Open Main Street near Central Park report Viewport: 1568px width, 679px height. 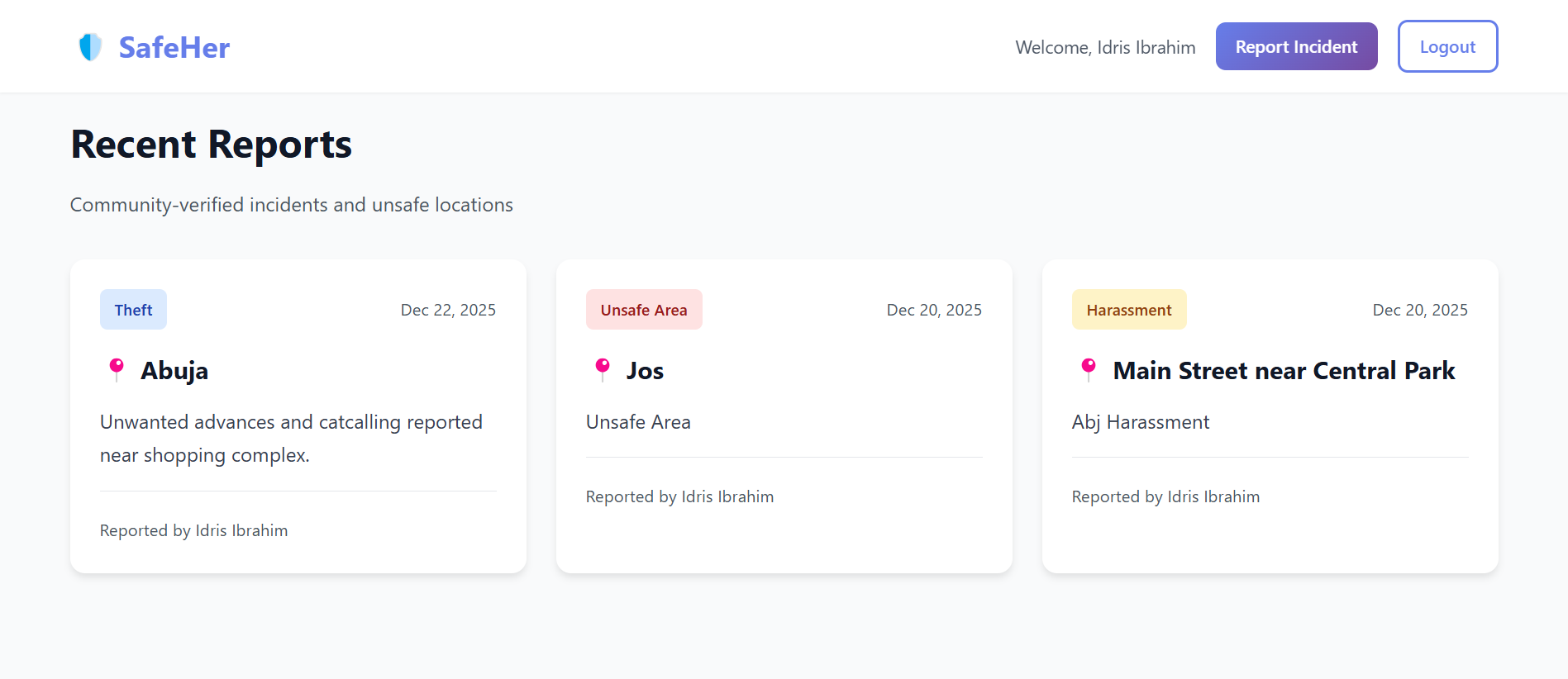click(1284, 371)
